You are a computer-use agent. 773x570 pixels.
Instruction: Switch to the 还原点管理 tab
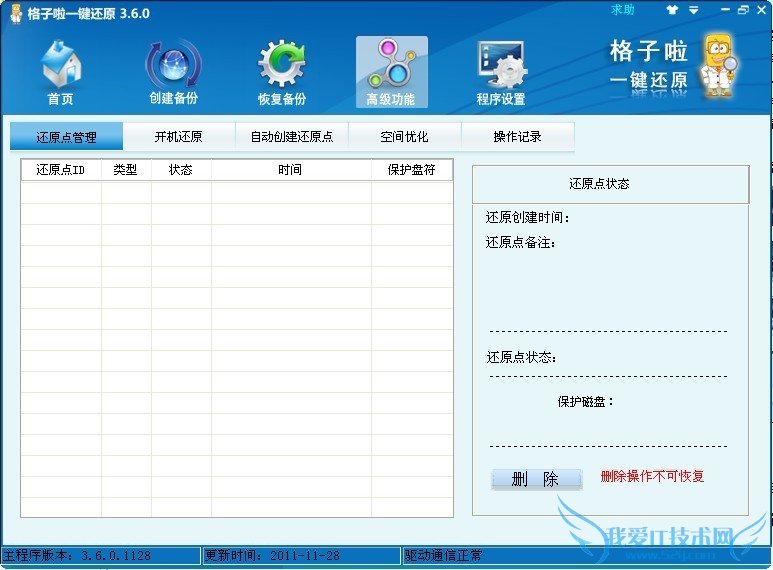coord(67,137)
